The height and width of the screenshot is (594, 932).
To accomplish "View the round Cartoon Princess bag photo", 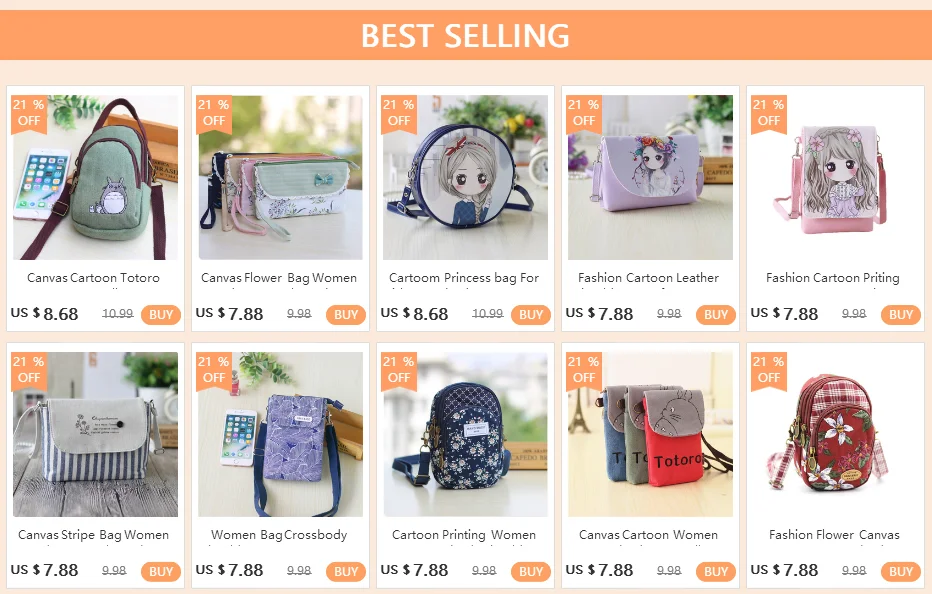I will 465,177.
